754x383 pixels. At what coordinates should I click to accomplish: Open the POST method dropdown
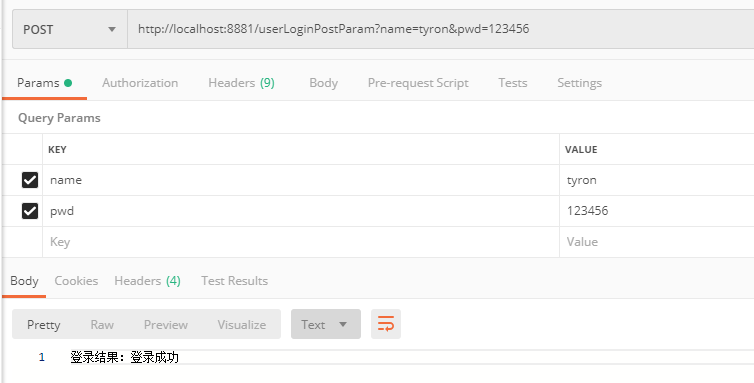click(x=70, y=29)
